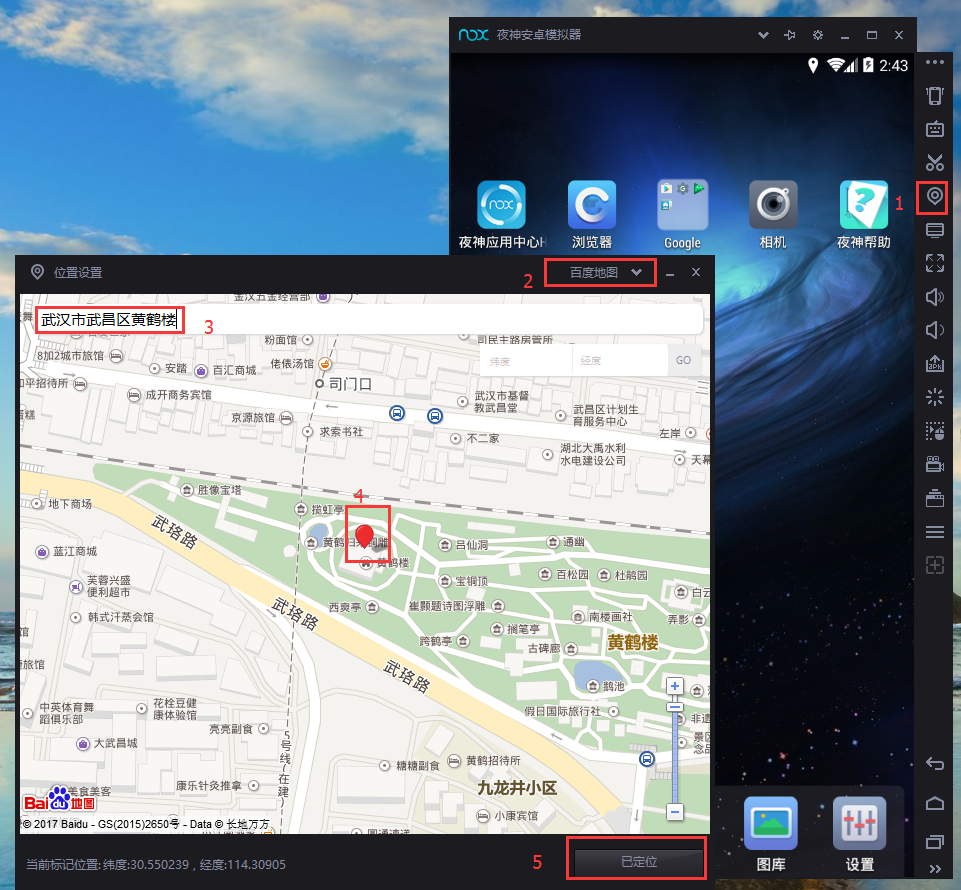Minimize the 位置设置 location window
Image resolution: width=961 pixels, height=890 pixels.
pyautogui.click(x=670, y=273)
